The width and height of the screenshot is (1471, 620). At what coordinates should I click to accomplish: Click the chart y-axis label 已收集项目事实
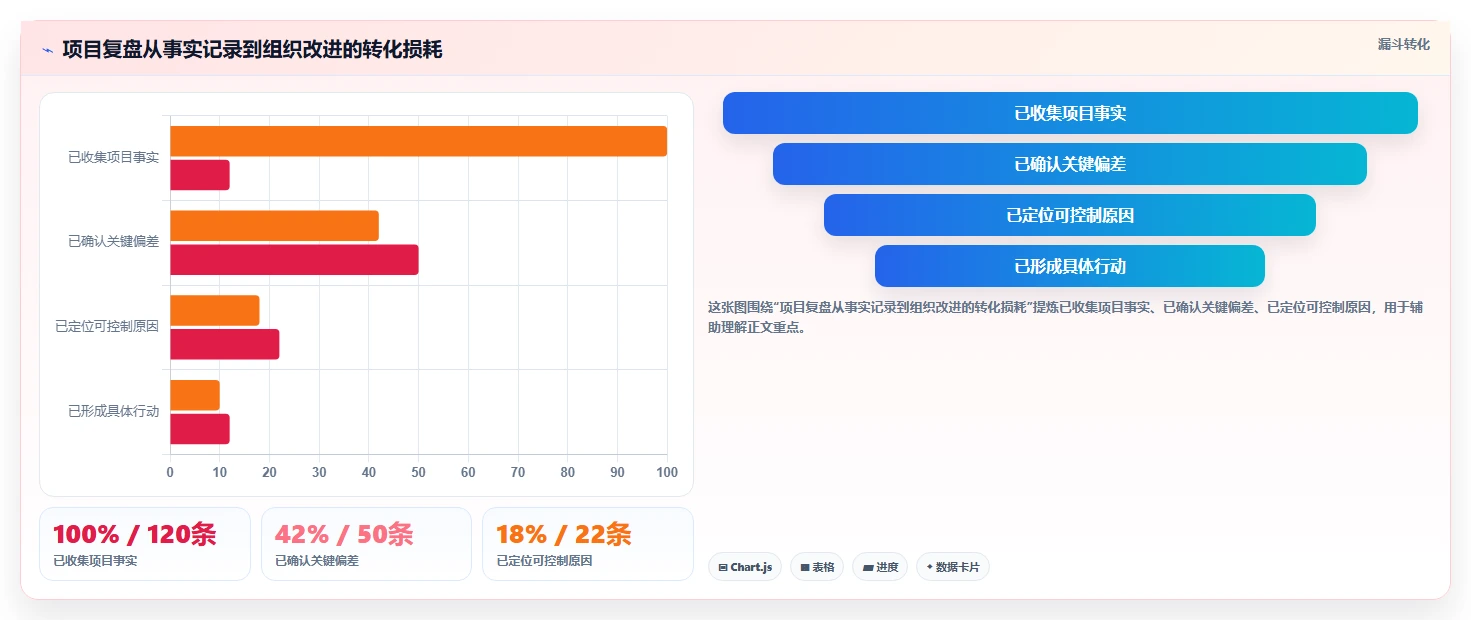pos(113,157)
